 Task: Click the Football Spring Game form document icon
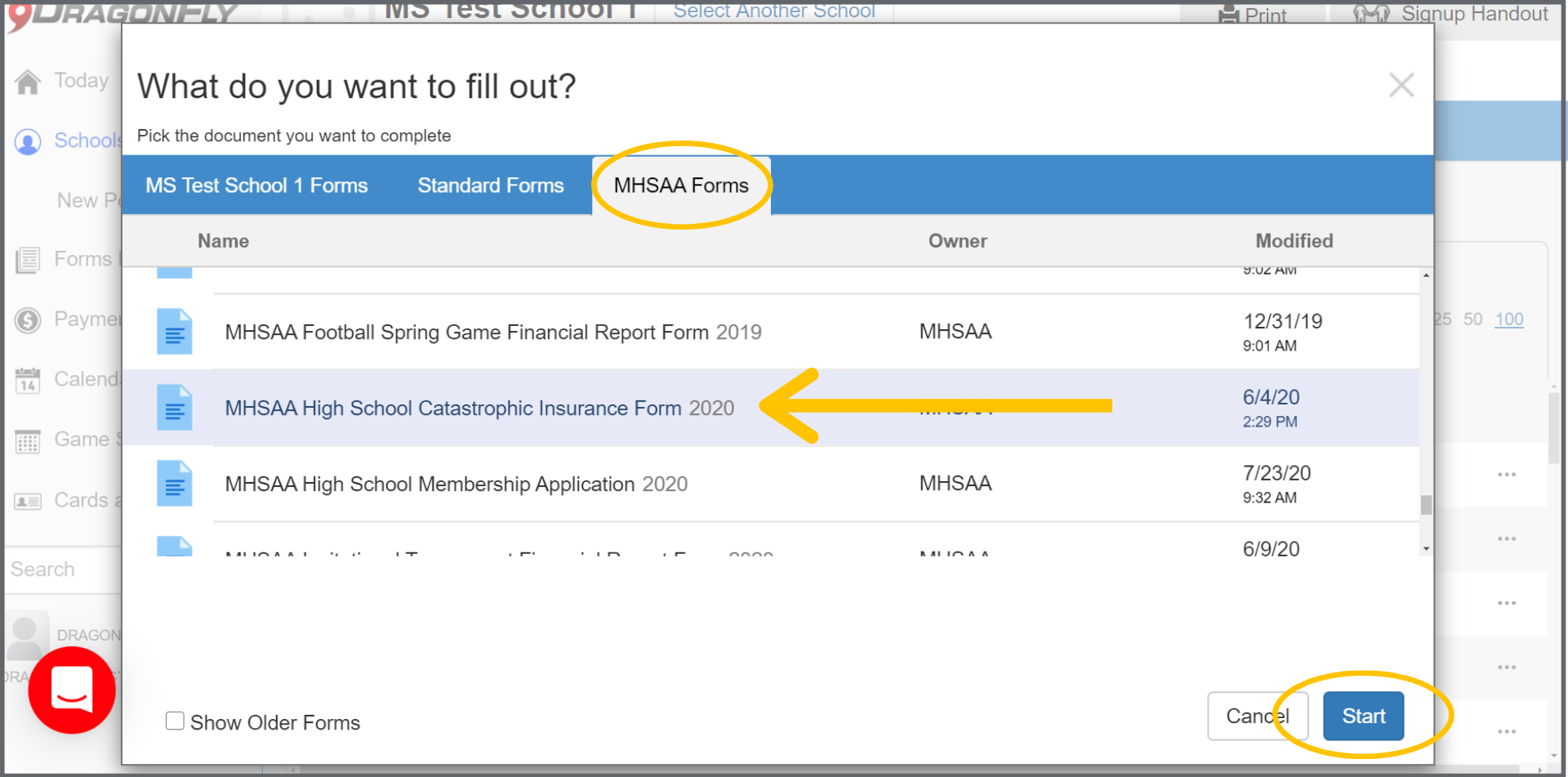coord(174,332)
